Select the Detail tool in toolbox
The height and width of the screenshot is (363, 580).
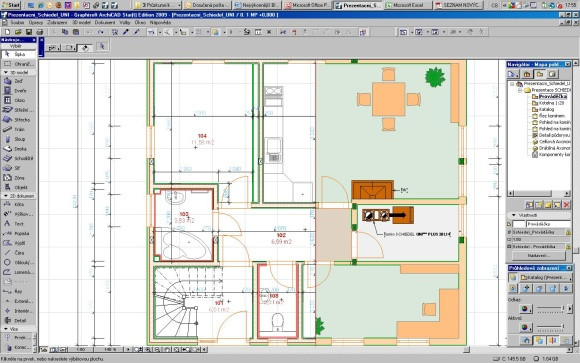click(x=18, y=320)
